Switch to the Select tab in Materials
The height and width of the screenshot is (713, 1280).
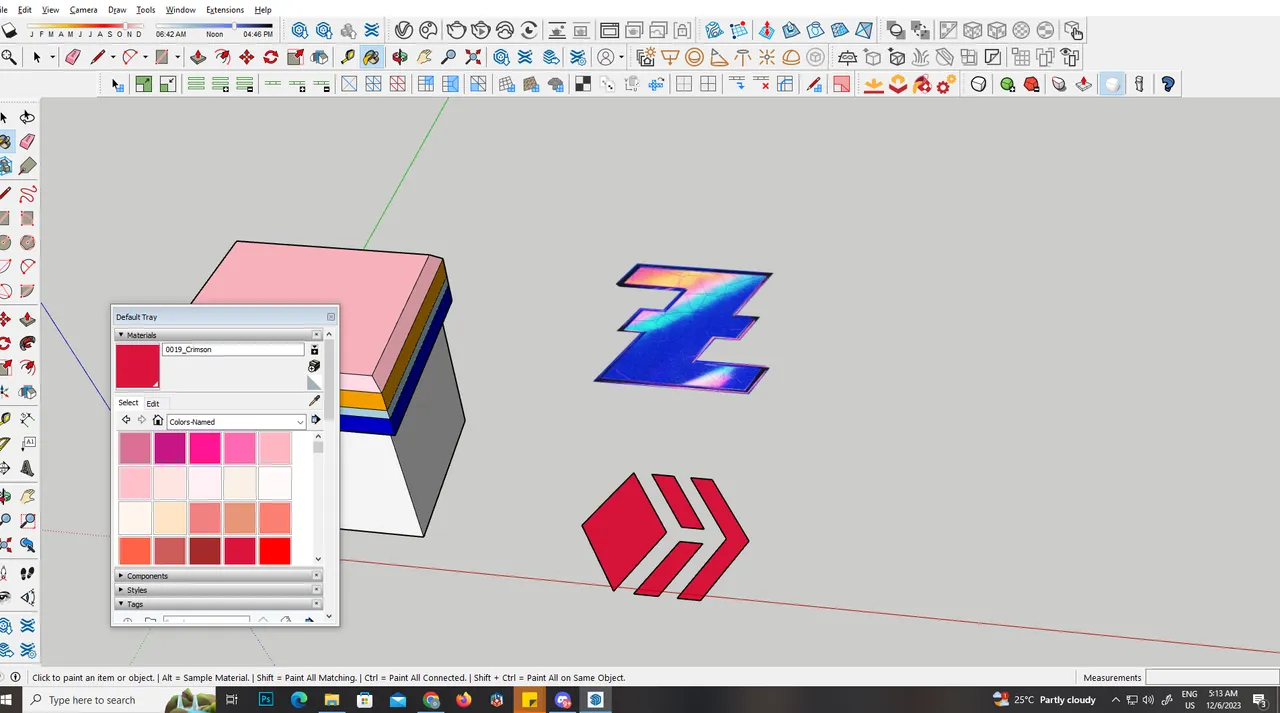tap(129, 403)
